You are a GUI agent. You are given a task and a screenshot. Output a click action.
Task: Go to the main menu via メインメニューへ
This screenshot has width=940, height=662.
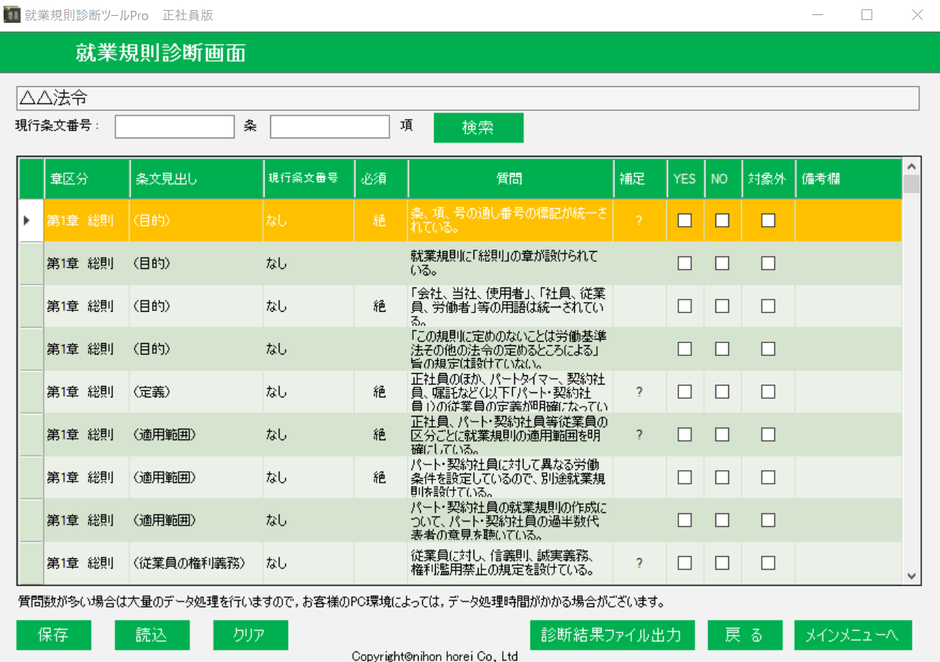(x=851, y=635)
